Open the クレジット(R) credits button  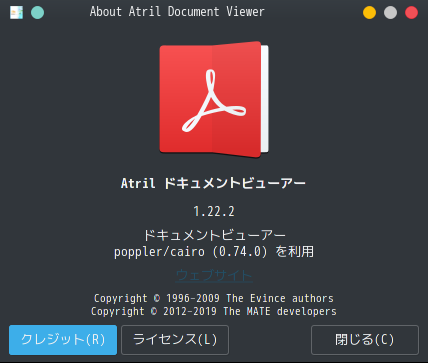(x=63, y=340)
